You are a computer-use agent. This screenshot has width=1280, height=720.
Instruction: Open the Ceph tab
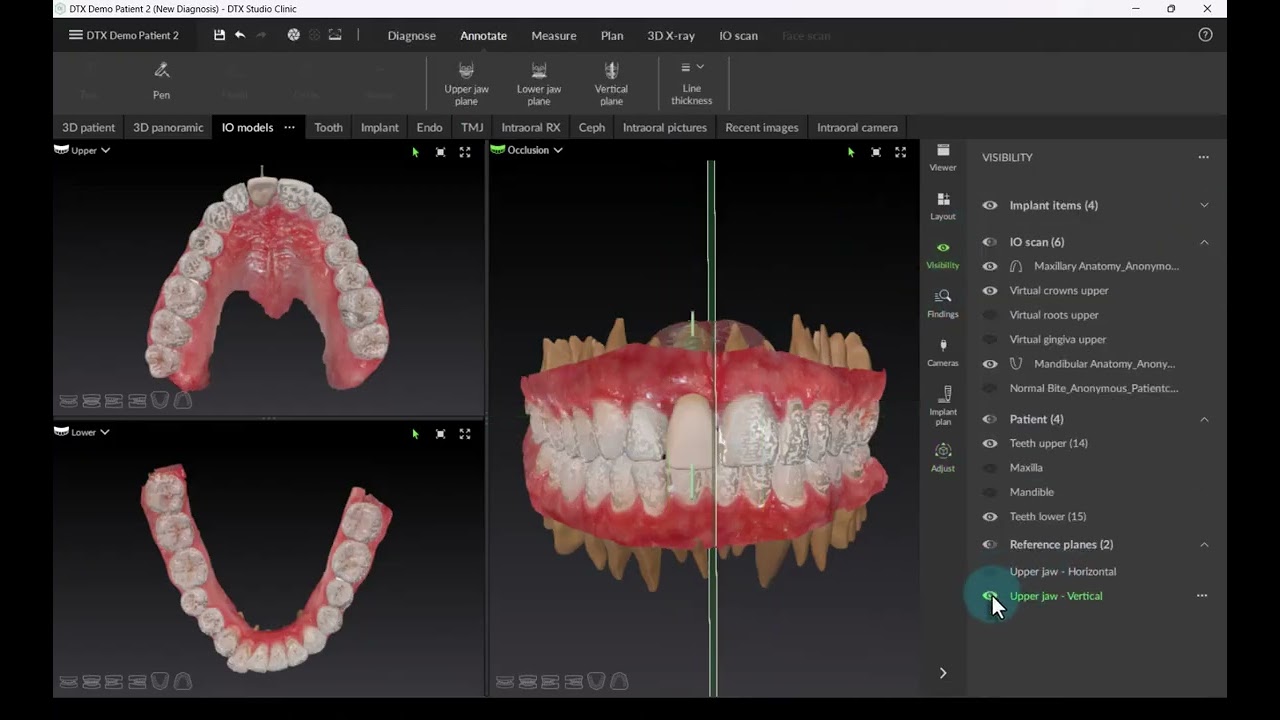(x=592, y=127)
